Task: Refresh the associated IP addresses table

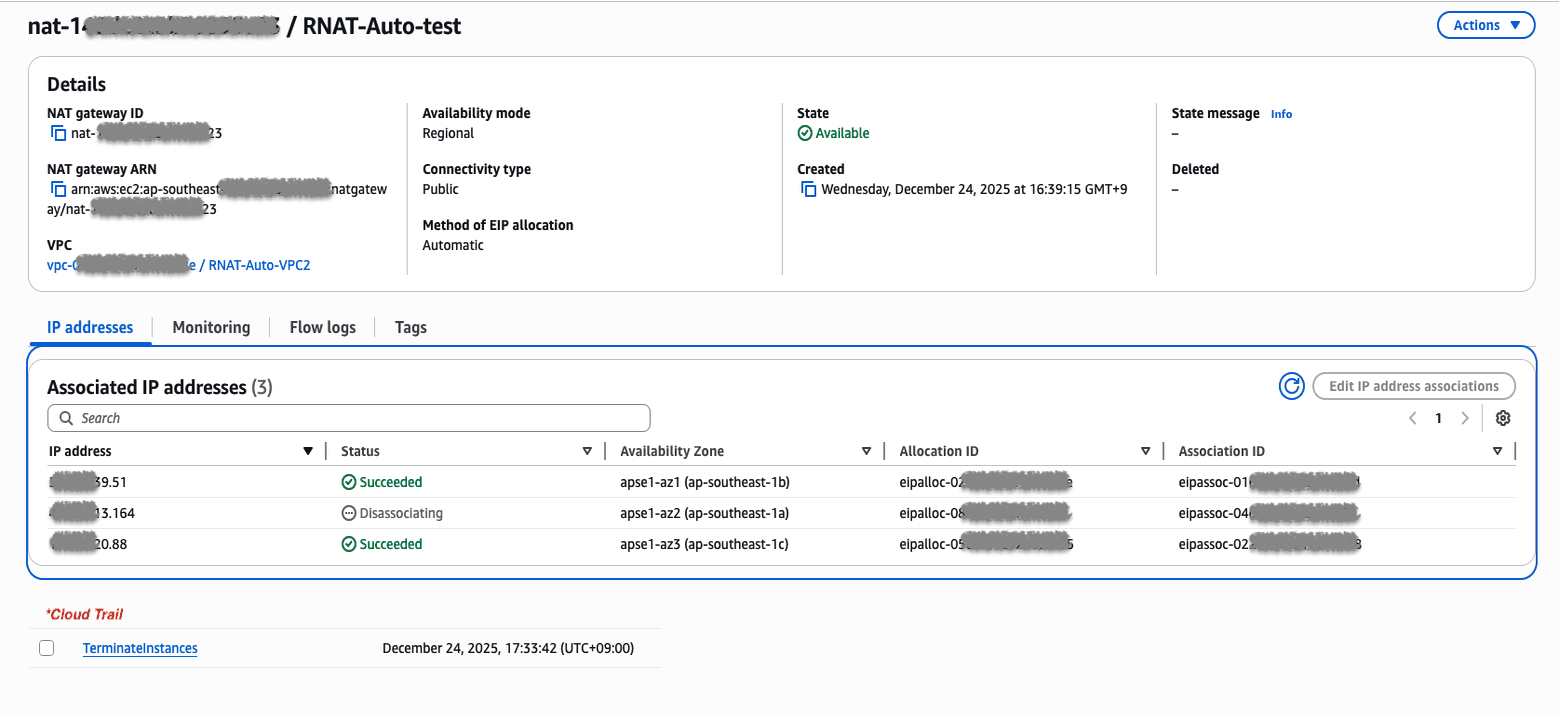Action: point(1292,386)
